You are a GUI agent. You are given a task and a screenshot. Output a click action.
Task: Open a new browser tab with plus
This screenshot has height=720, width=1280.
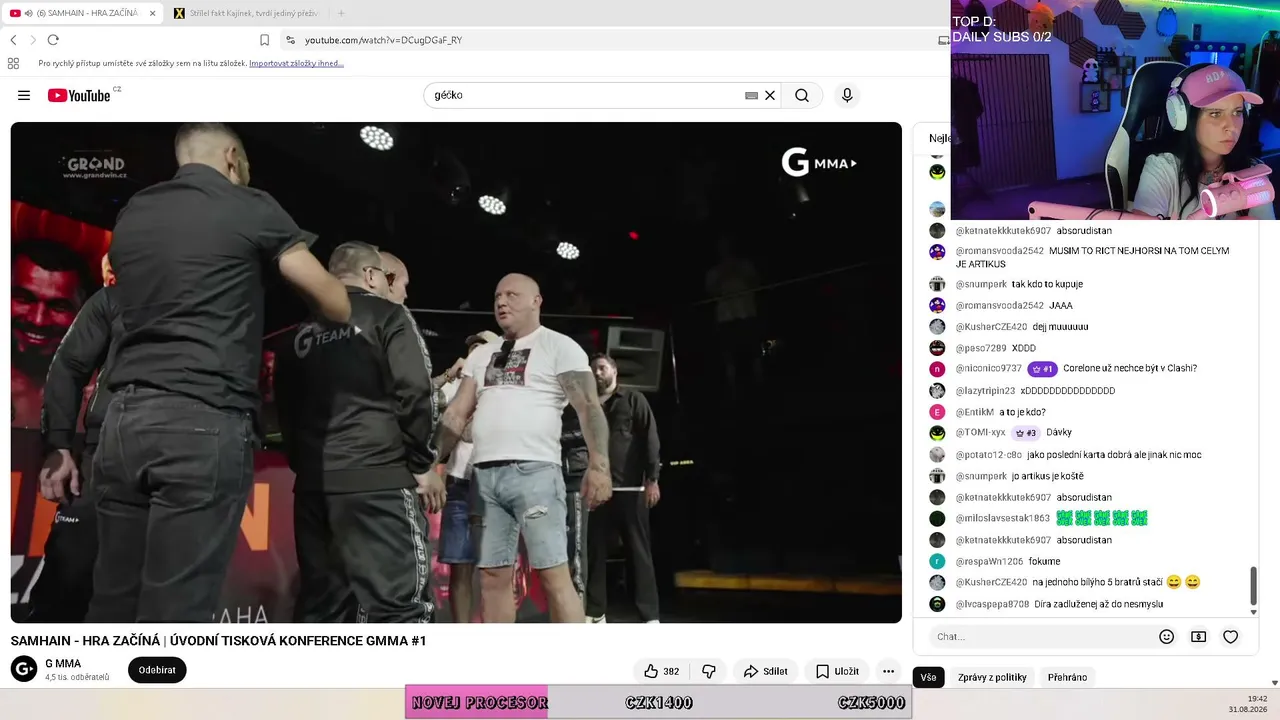pos(341,13)
